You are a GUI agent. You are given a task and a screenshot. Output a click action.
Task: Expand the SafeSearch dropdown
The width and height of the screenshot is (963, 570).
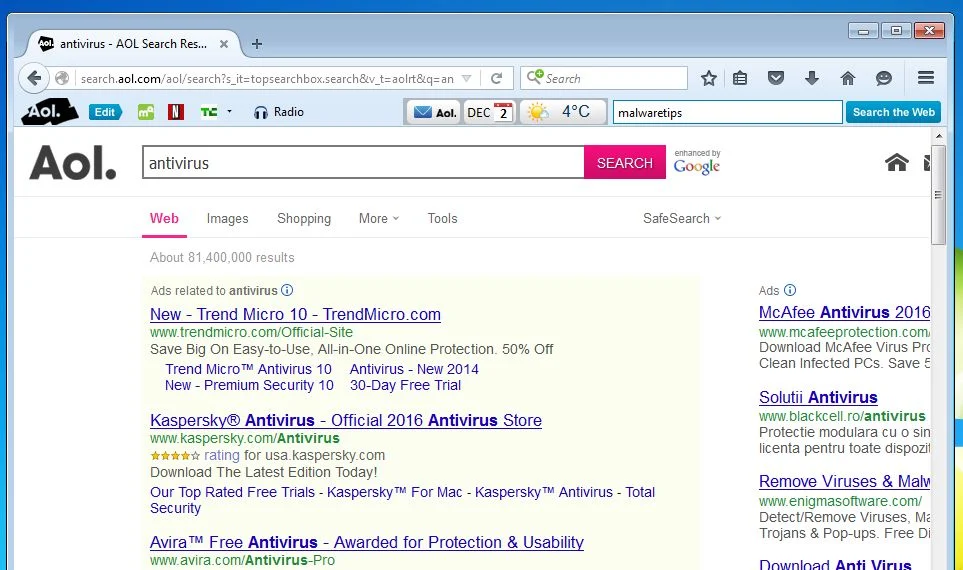point(682,219)
